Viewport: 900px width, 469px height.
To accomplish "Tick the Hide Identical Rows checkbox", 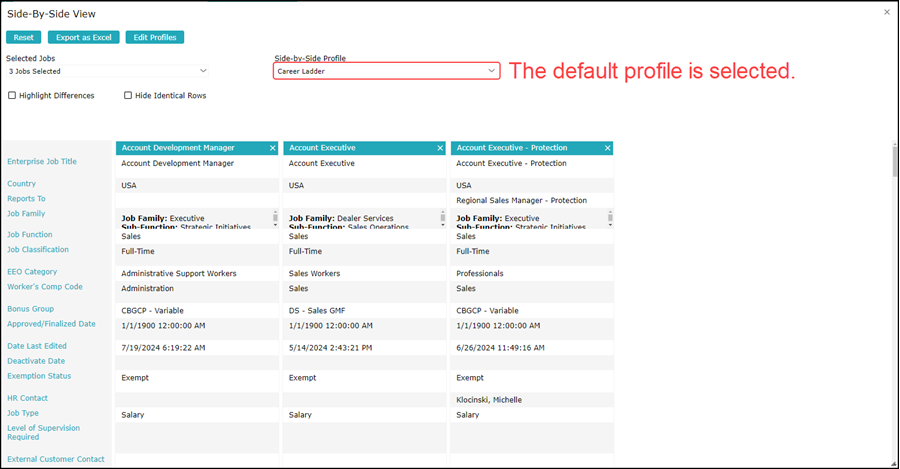I will click(128, 95).
